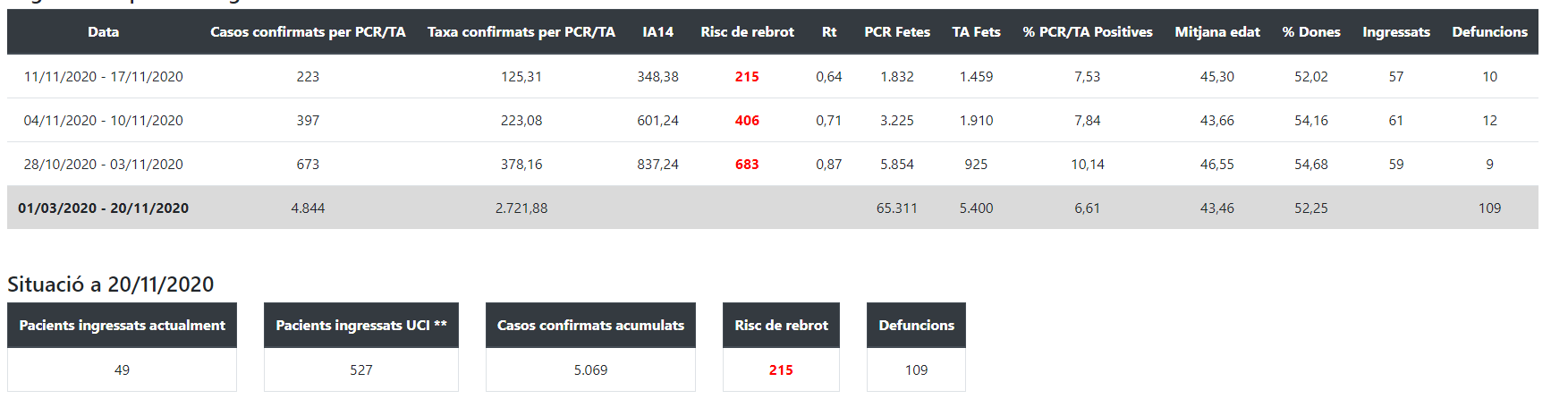Click the Mitjana edat column header
The width and height of the screenshot is (1568, 416).
(x=1217, y=32)
